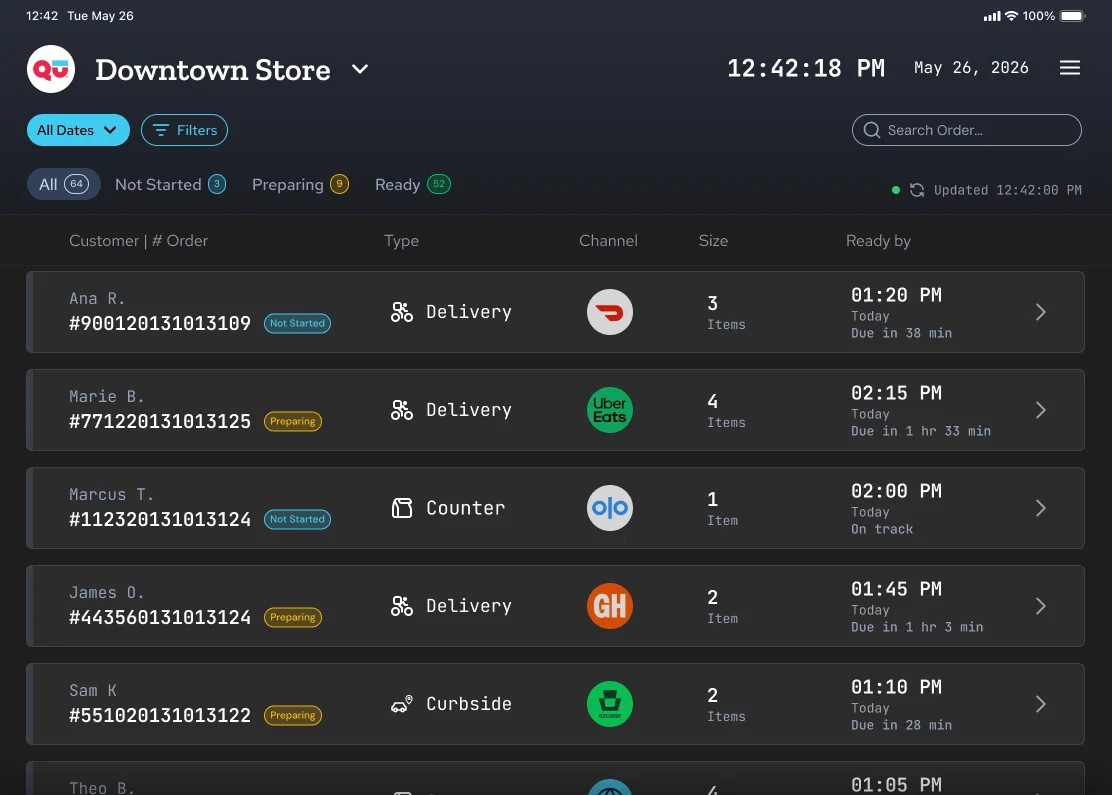Screen dimensions: 1112x795
Task: Click Preparing badge on order #771220131013125
Action: [x=293, y=421]
